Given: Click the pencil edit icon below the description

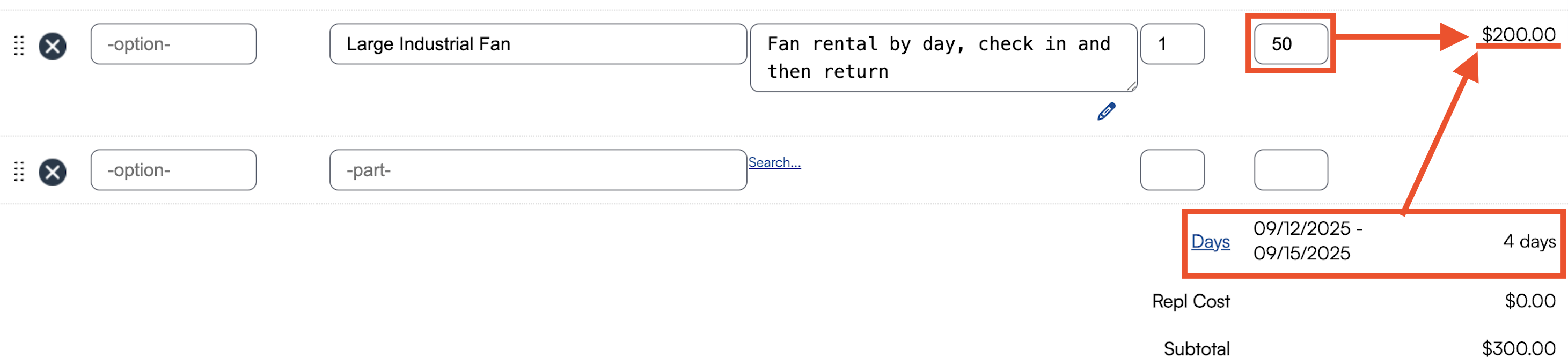Looking at the screenshot, I should [1105, 112].
